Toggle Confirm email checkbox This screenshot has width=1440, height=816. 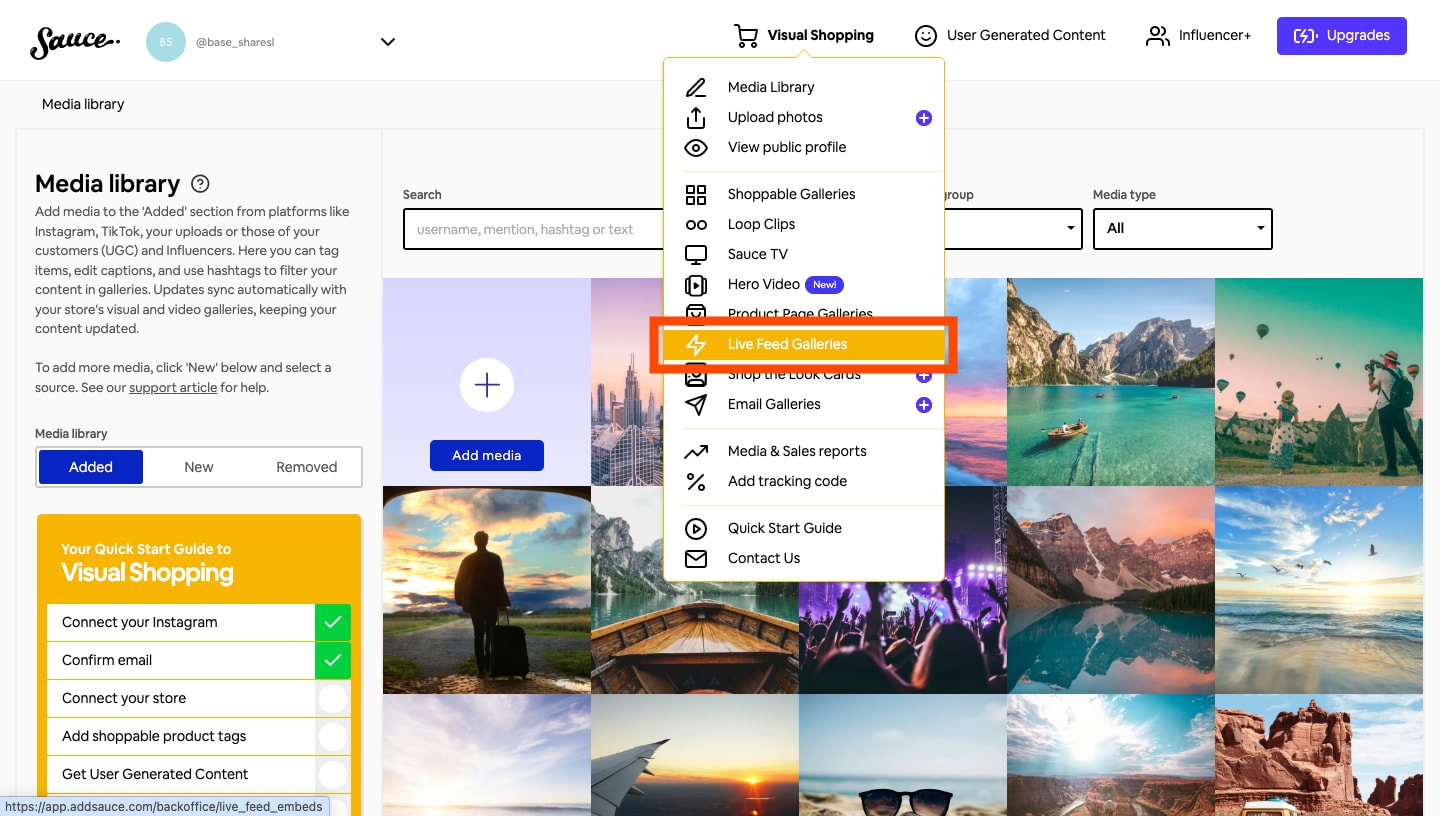(333, 660)
